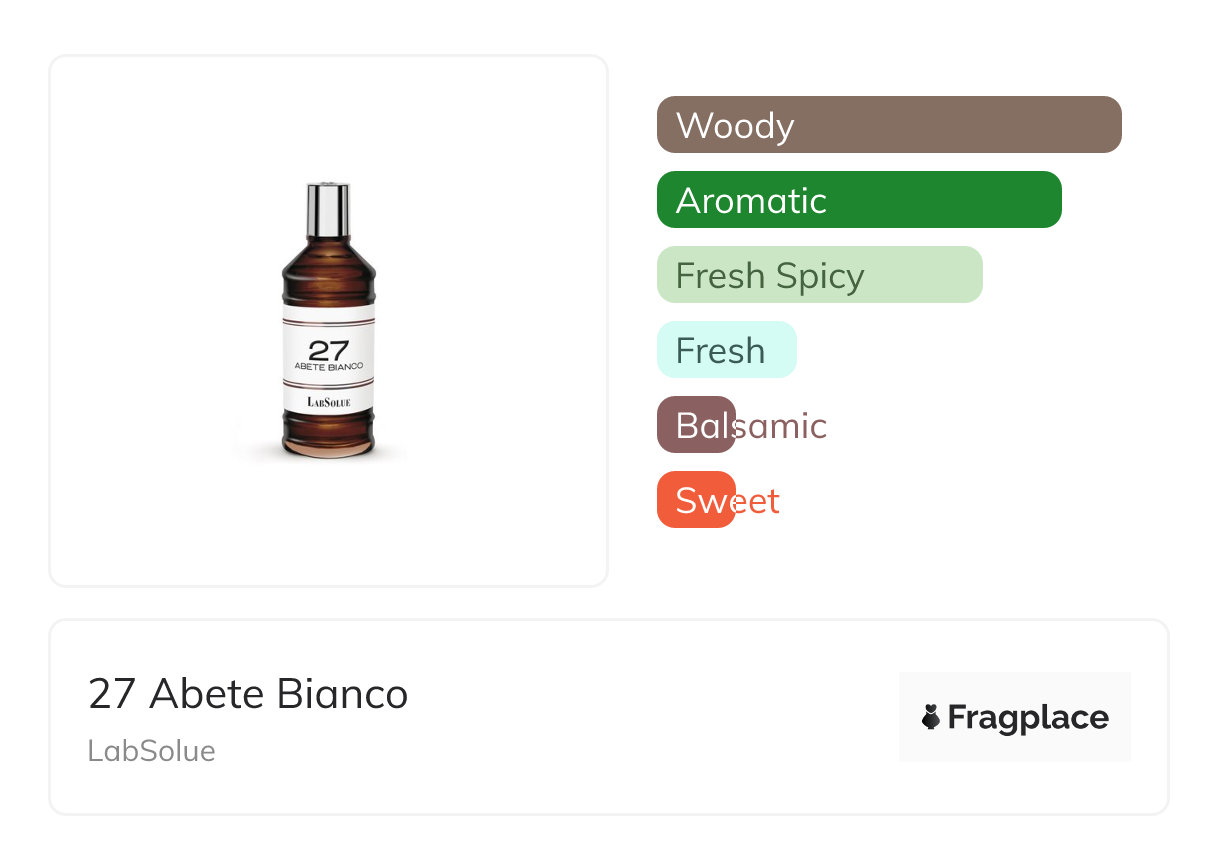The image size is (1218, 864).
Task: Click the silver cap of the perfume bottle
Action: [328, 205]
